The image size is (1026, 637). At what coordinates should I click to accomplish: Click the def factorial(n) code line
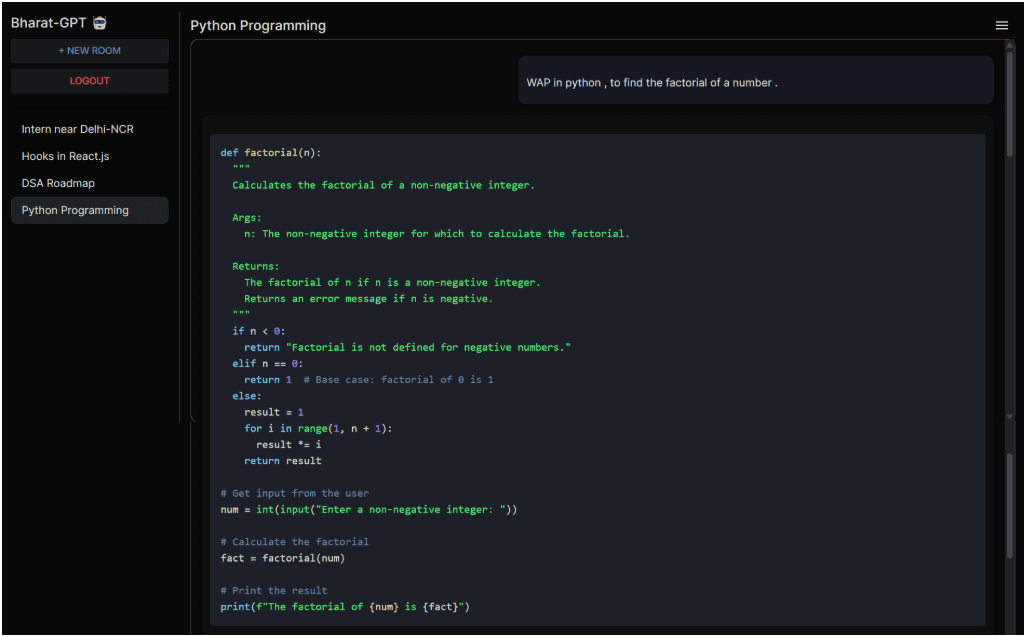click(x=271, y=153)
